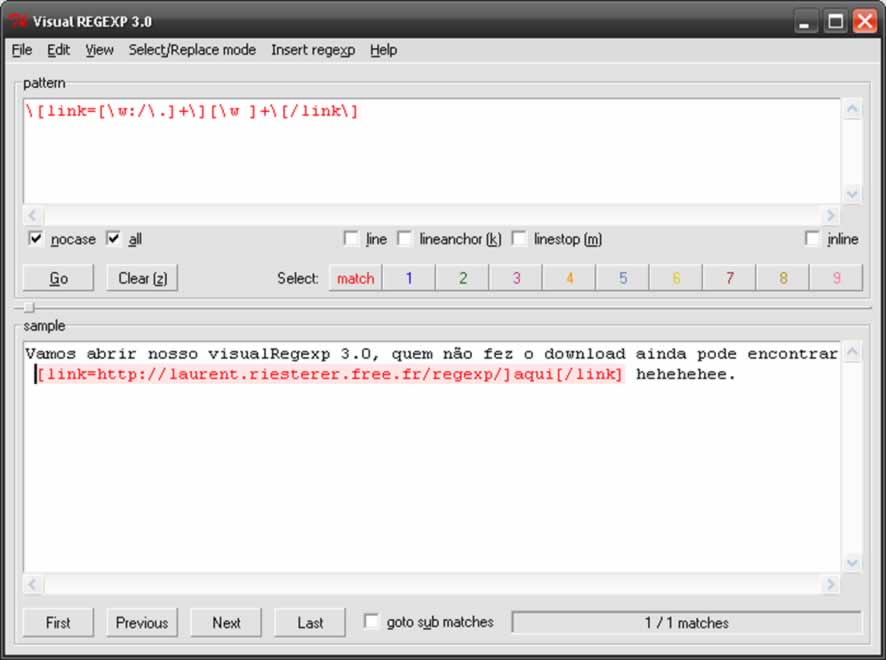Select the red 'match' color button

click(355, 278)
